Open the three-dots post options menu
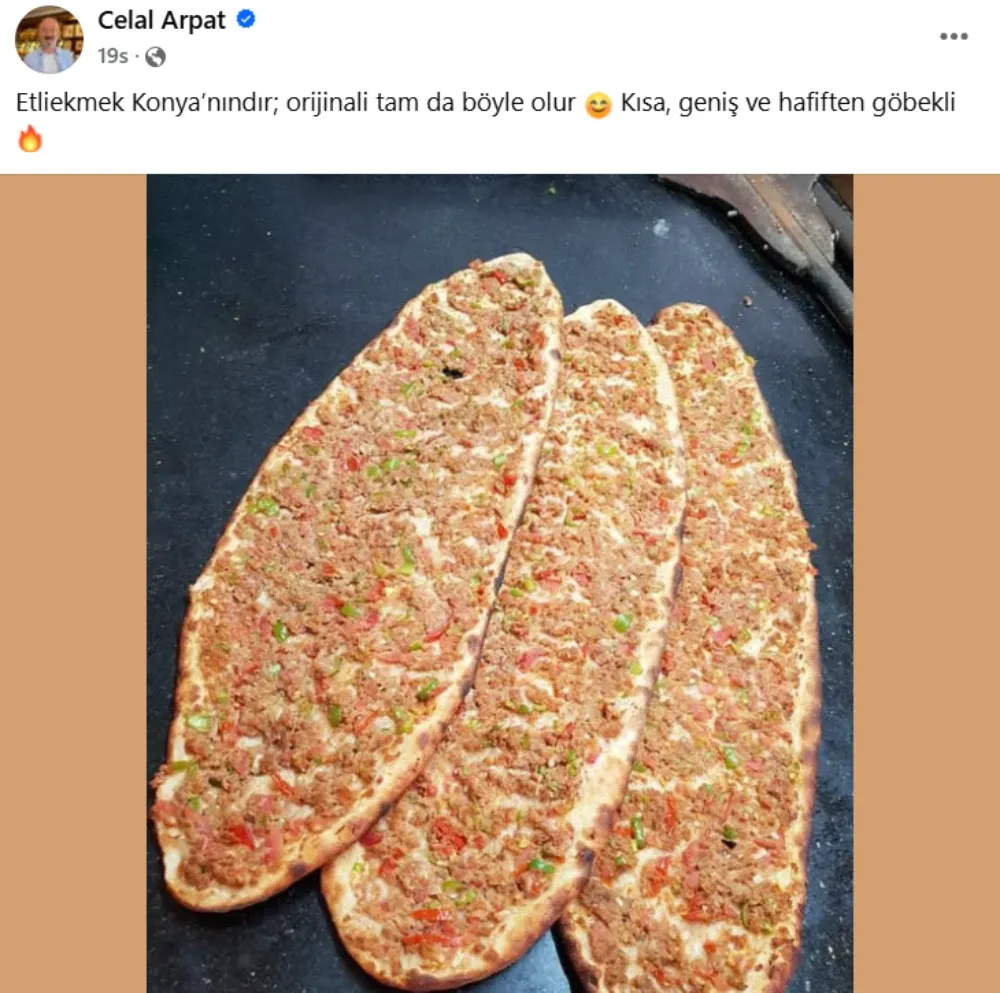Screen dimensions: 1000x993 click(953, 36)
